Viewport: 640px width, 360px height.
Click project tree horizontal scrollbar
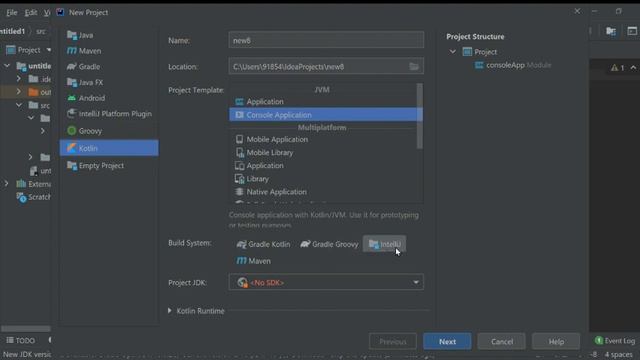click(x=25, y=329)
